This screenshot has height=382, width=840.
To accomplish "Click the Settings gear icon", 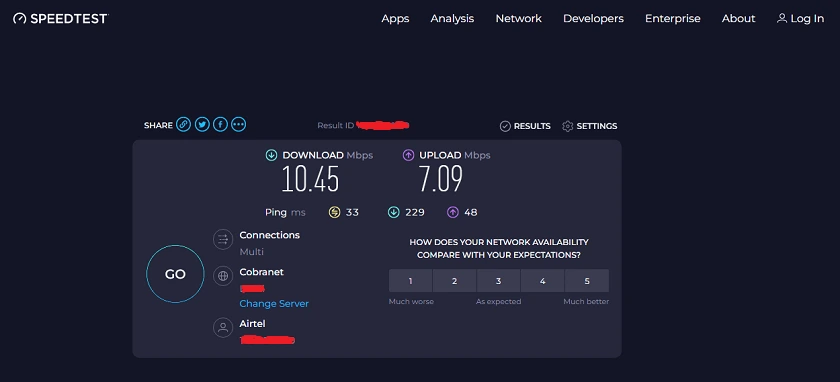I will (x=567, y=126).
